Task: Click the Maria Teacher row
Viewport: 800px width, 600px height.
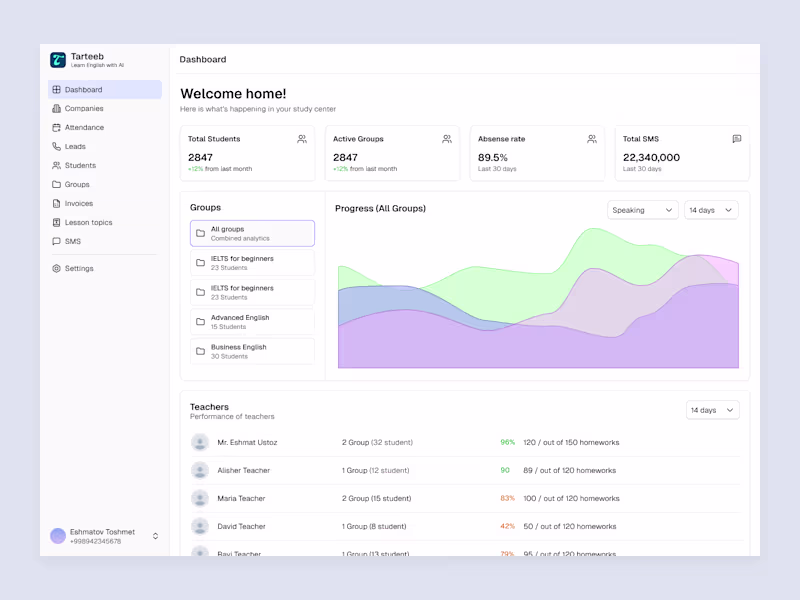Action: point(465,498)
